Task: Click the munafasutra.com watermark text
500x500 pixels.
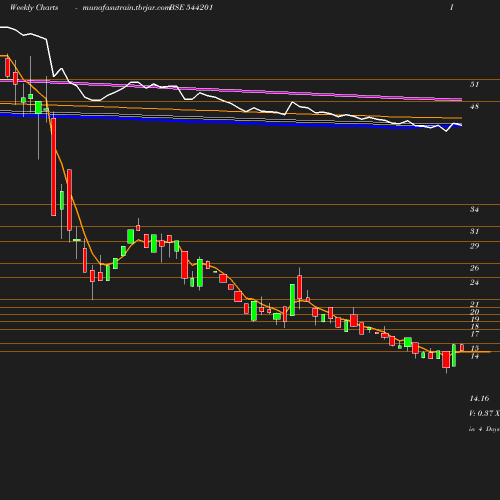Action: click(126, 8)
